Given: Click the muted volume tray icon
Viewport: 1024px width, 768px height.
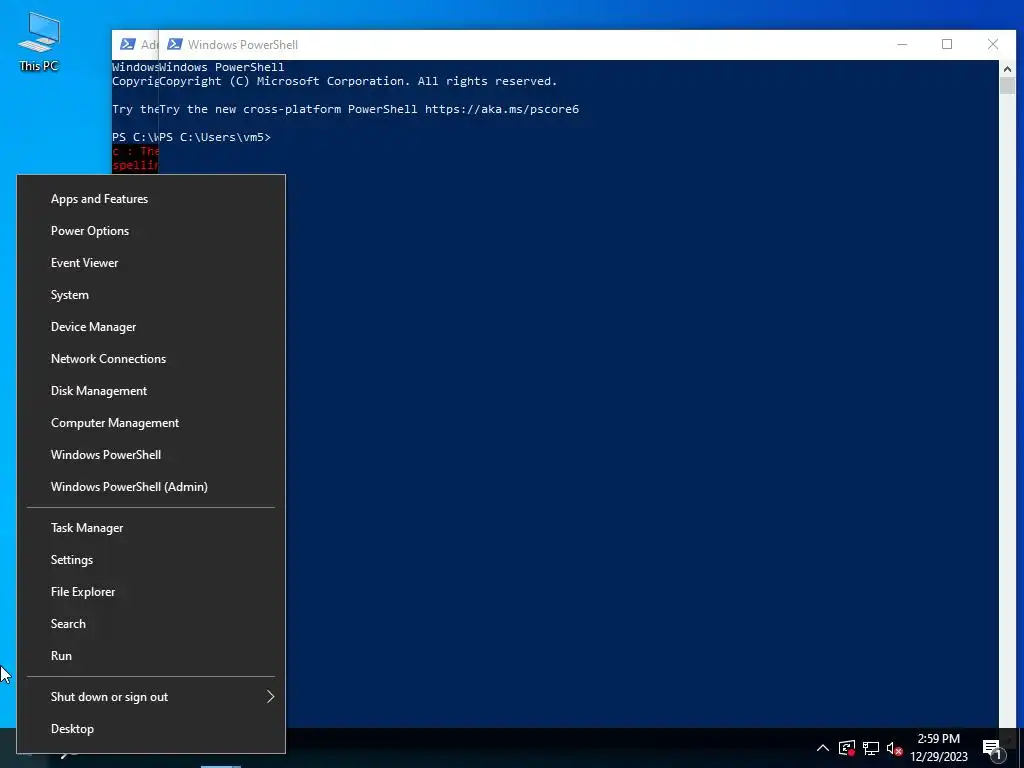Looking at the screenshot, I should click(894, 748).
